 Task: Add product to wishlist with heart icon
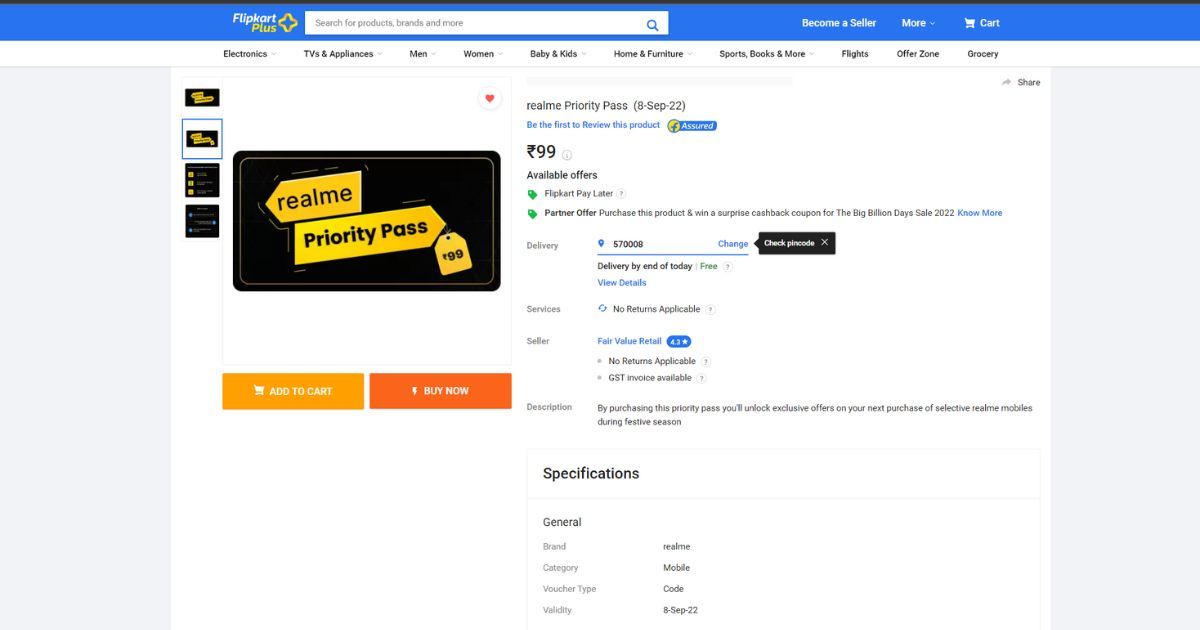tap(489, 98)
